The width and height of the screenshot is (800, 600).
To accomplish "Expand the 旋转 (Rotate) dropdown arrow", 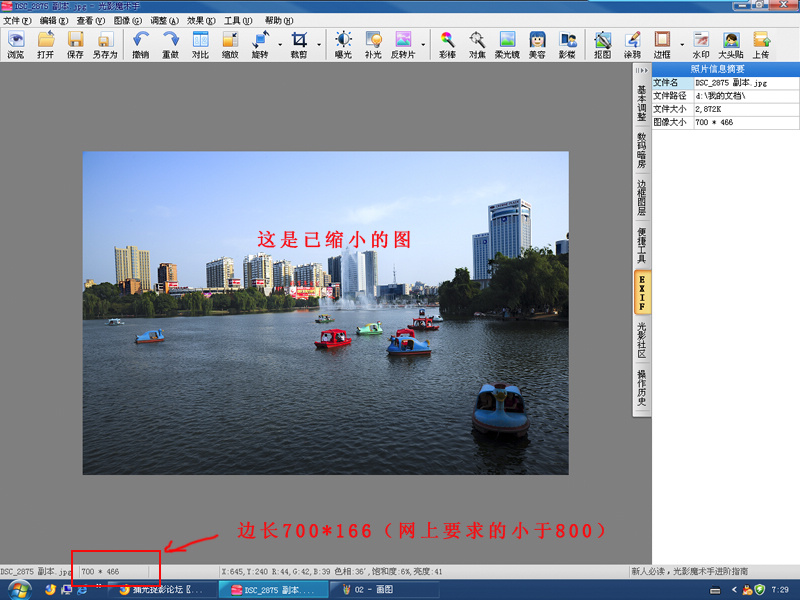I will coord(279,44).
